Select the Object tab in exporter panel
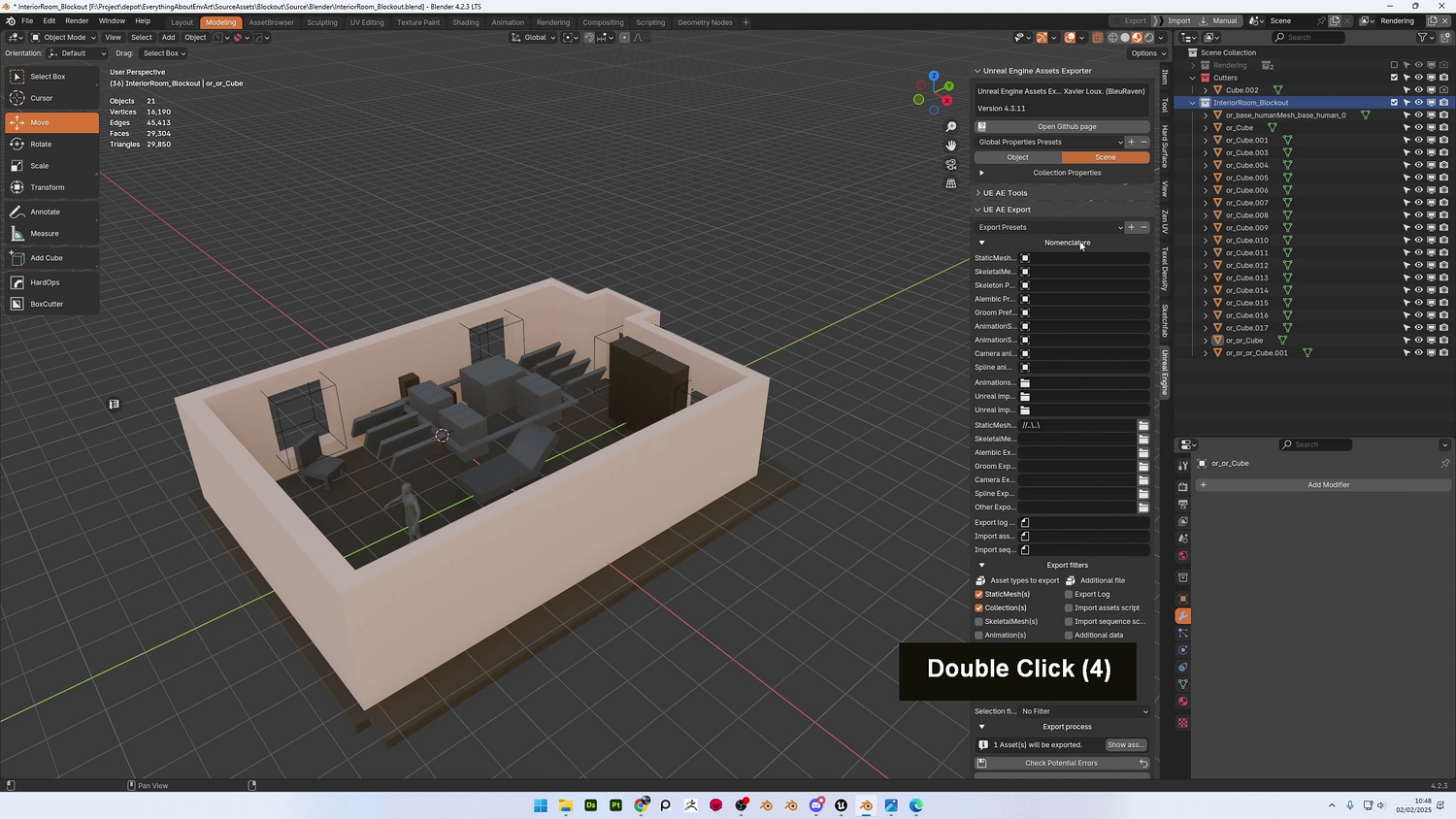The width and height of the screenshot is (1456, 819). (x=1018, y=157)
